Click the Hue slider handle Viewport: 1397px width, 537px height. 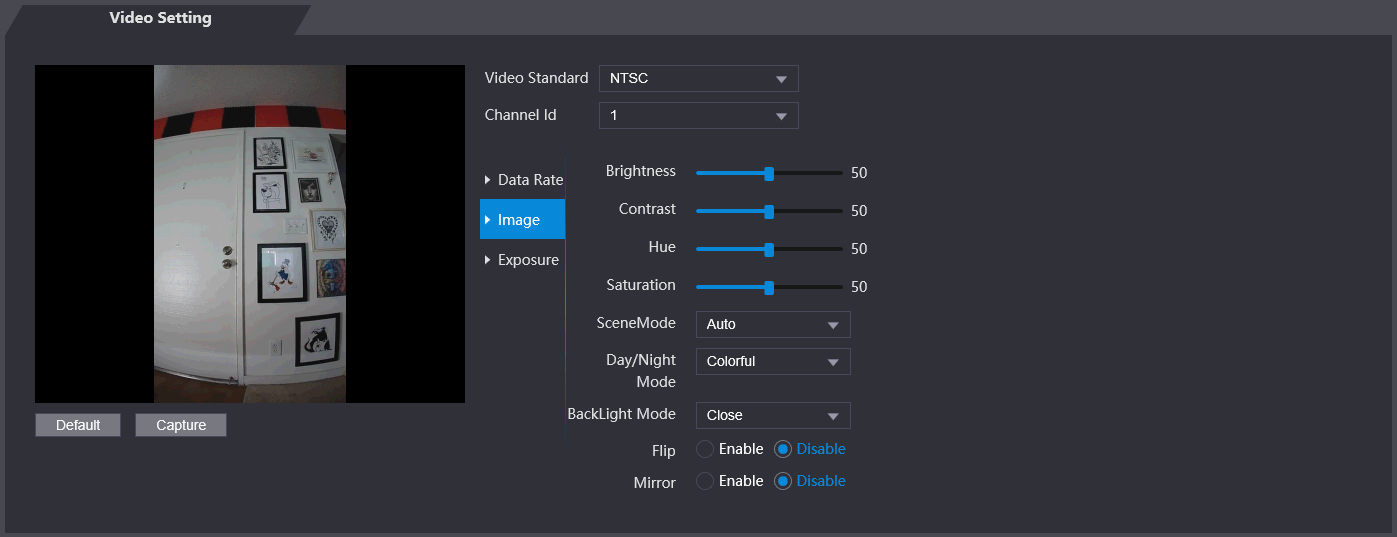pos(769,249)
